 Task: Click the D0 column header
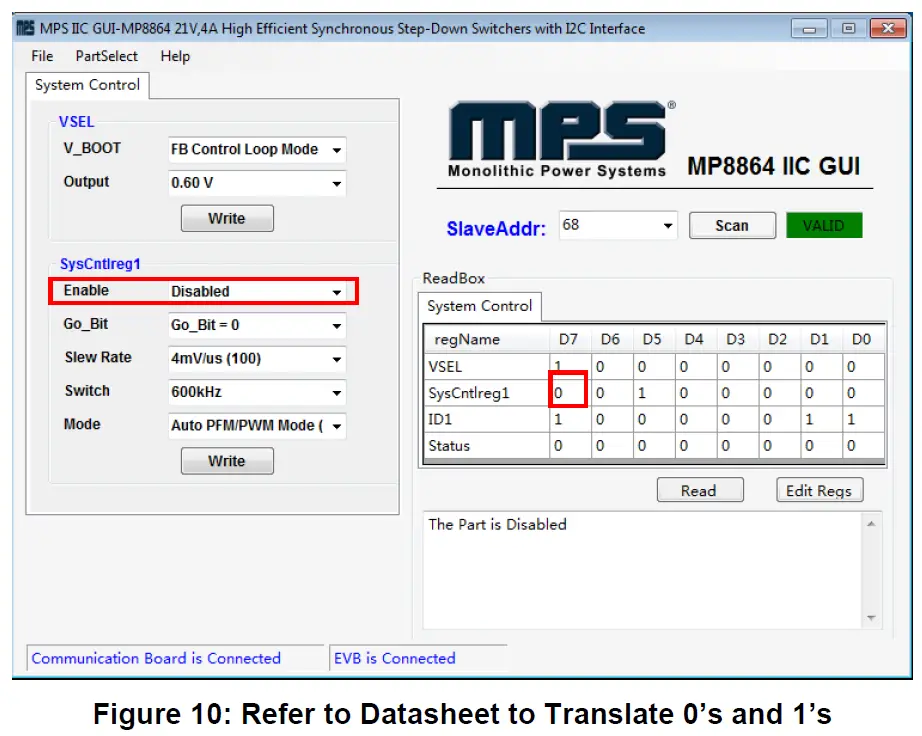point(861,339)
